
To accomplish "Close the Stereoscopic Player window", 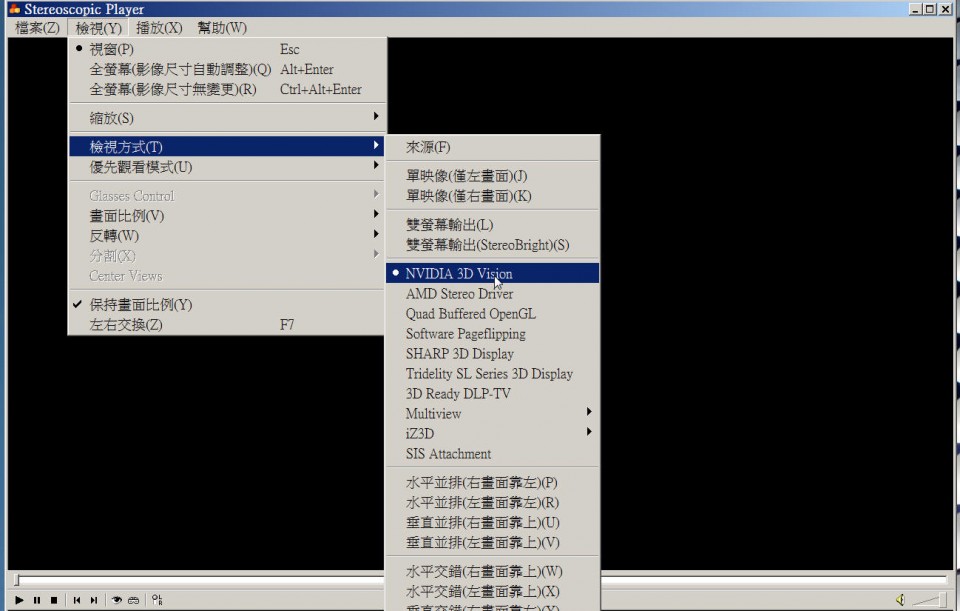I will pyautogui.click(x=945, y=9).
